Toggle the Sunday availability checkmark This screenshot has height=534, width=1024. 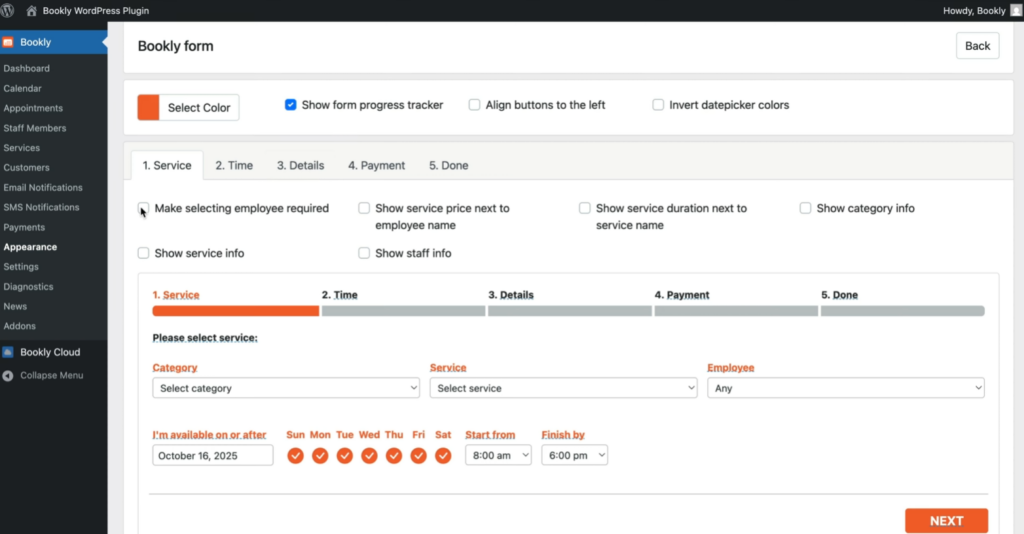[x=295, y=456]
